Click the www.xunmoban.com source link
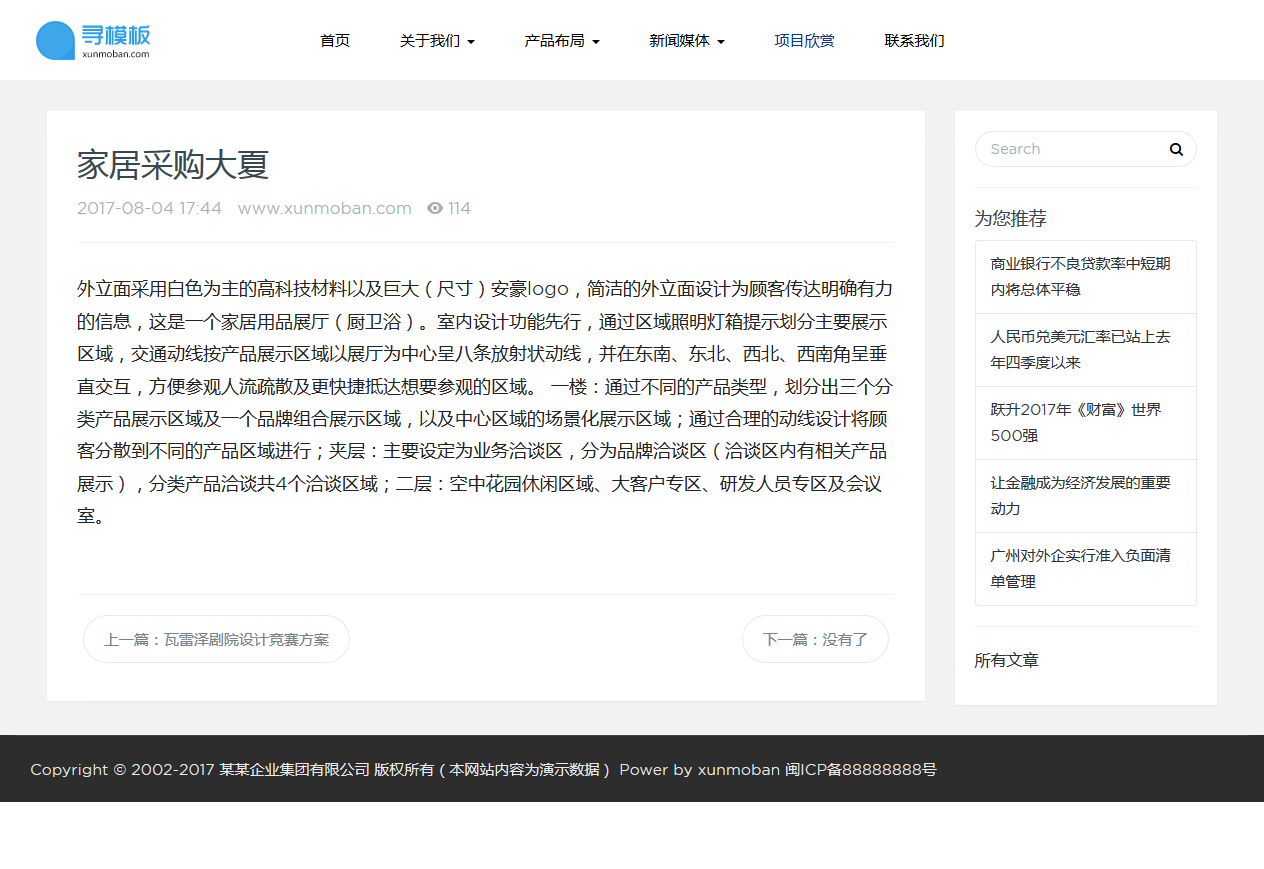 coord(324,208)
